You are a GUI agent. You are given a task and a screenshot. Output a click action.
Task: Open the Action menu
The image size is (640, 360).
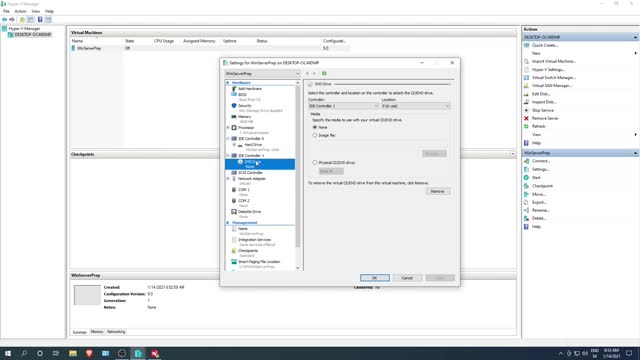[20, 11]
